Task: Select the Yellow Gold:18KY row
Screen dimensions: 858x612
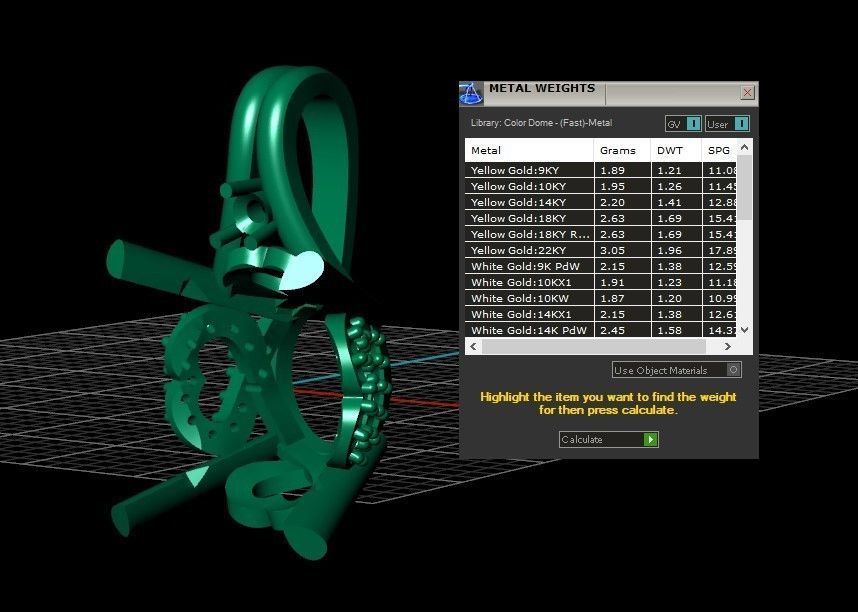Action: tap(601, 218)
